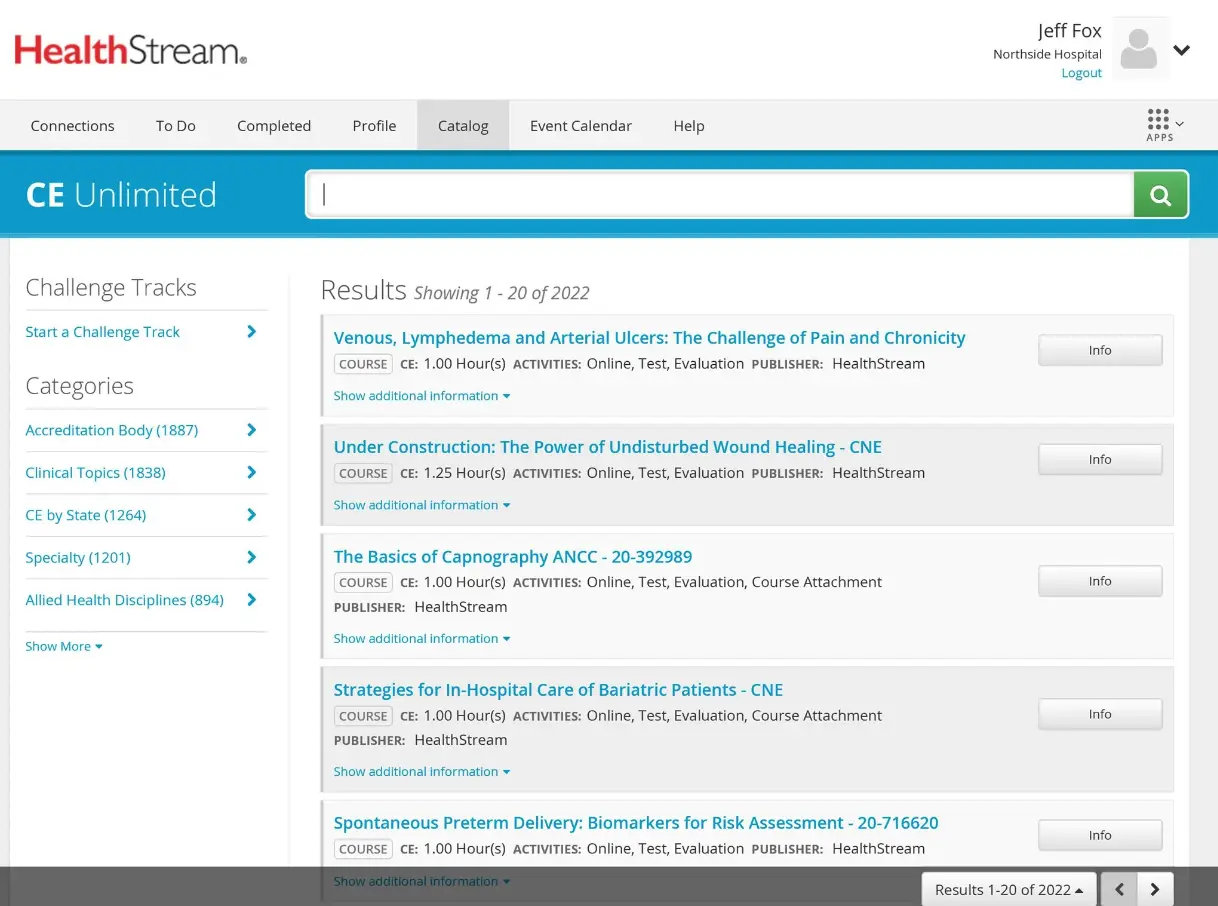Expand Show More categories
This screenshot has height=906, width=1218.
click(x=63, y=646)
